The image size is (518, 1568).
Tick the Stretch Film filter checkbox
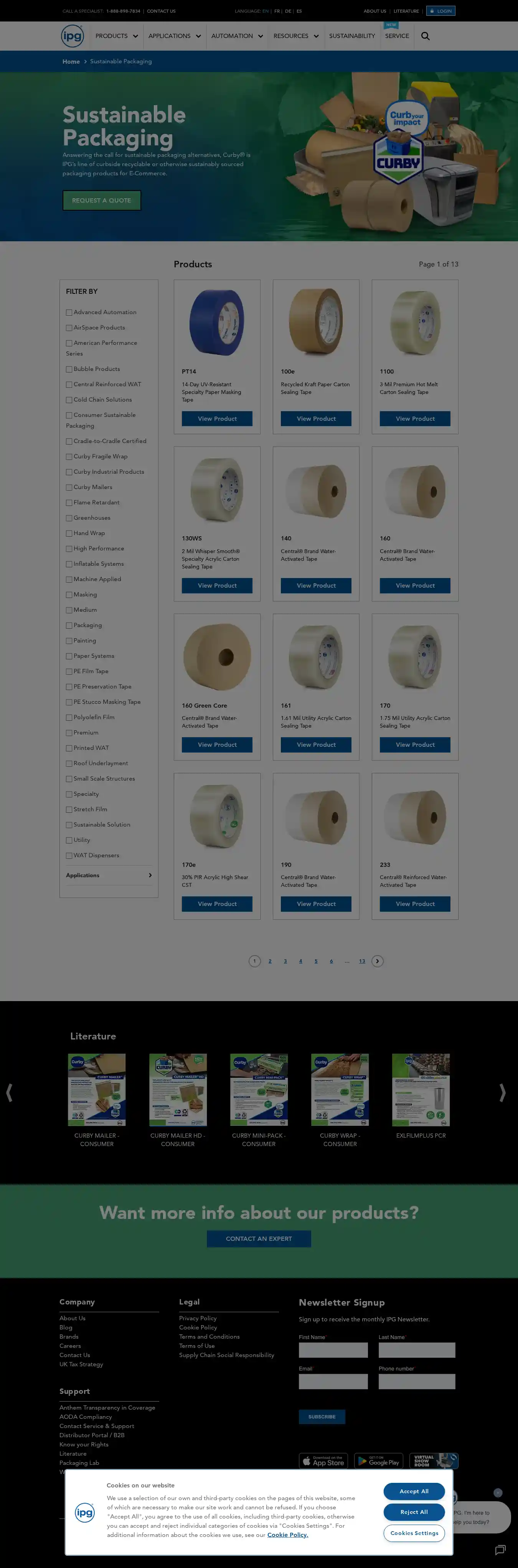(x=69, y=810)
